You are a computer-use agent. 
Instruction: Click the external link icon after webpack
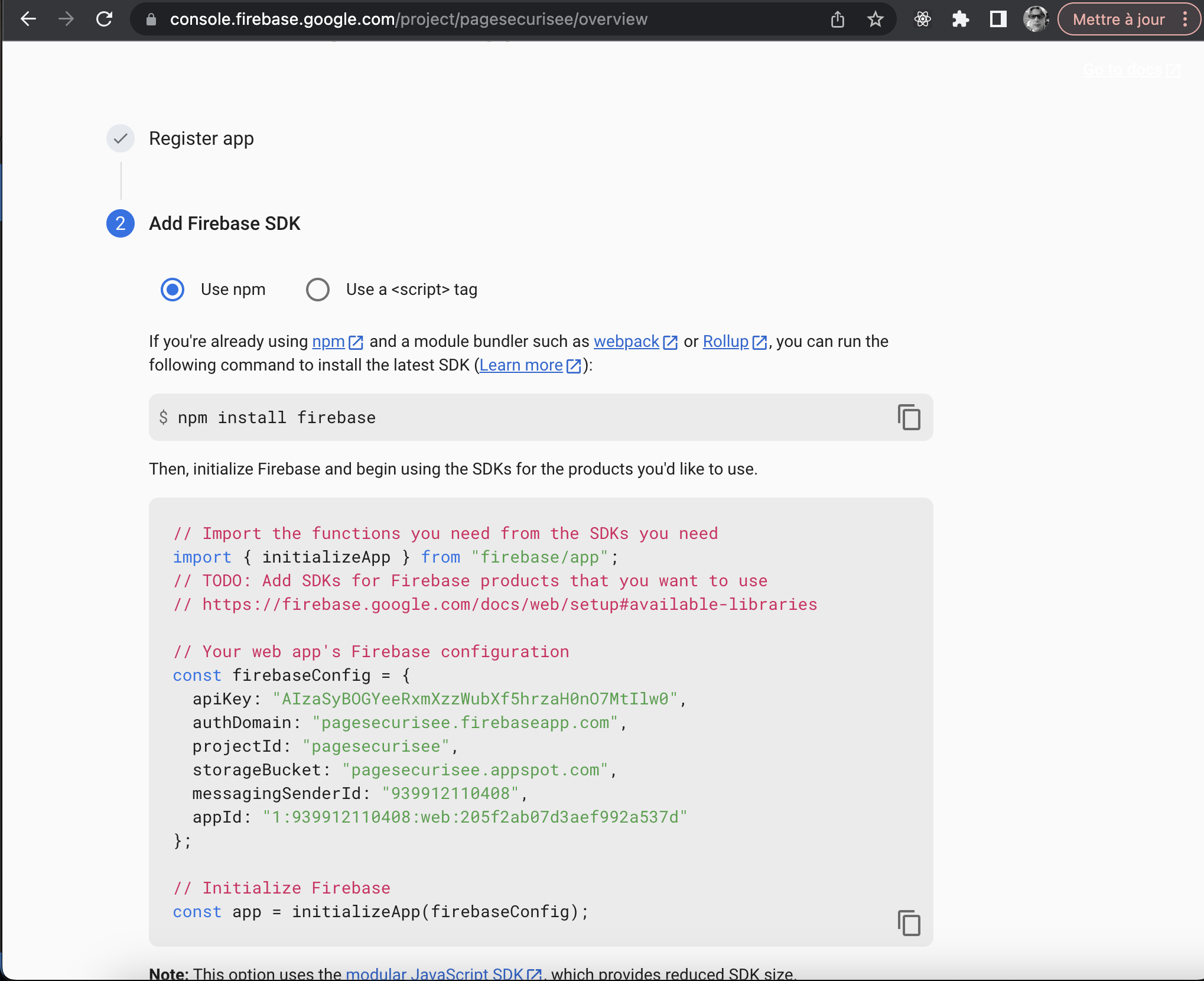(671, 342)
